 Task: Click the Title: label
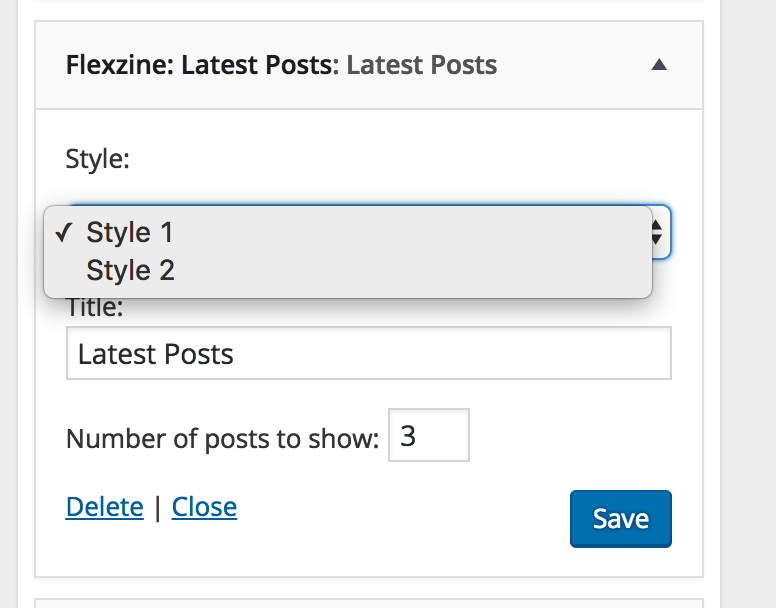point(95,308)
